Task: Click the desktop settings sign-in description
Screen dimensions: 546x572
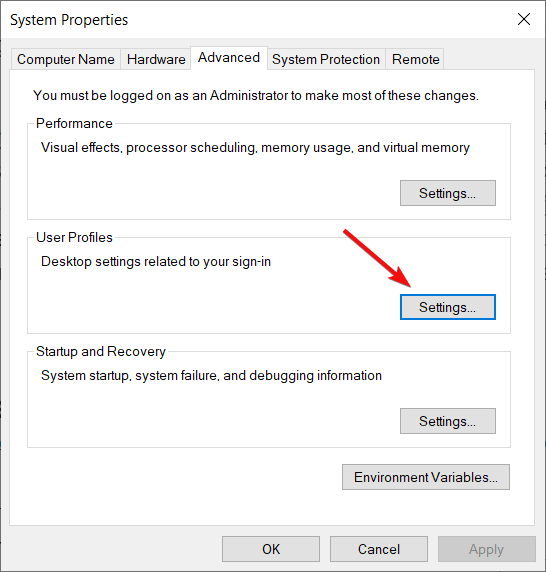Action: pyautogui.click(x=156, y=262)
